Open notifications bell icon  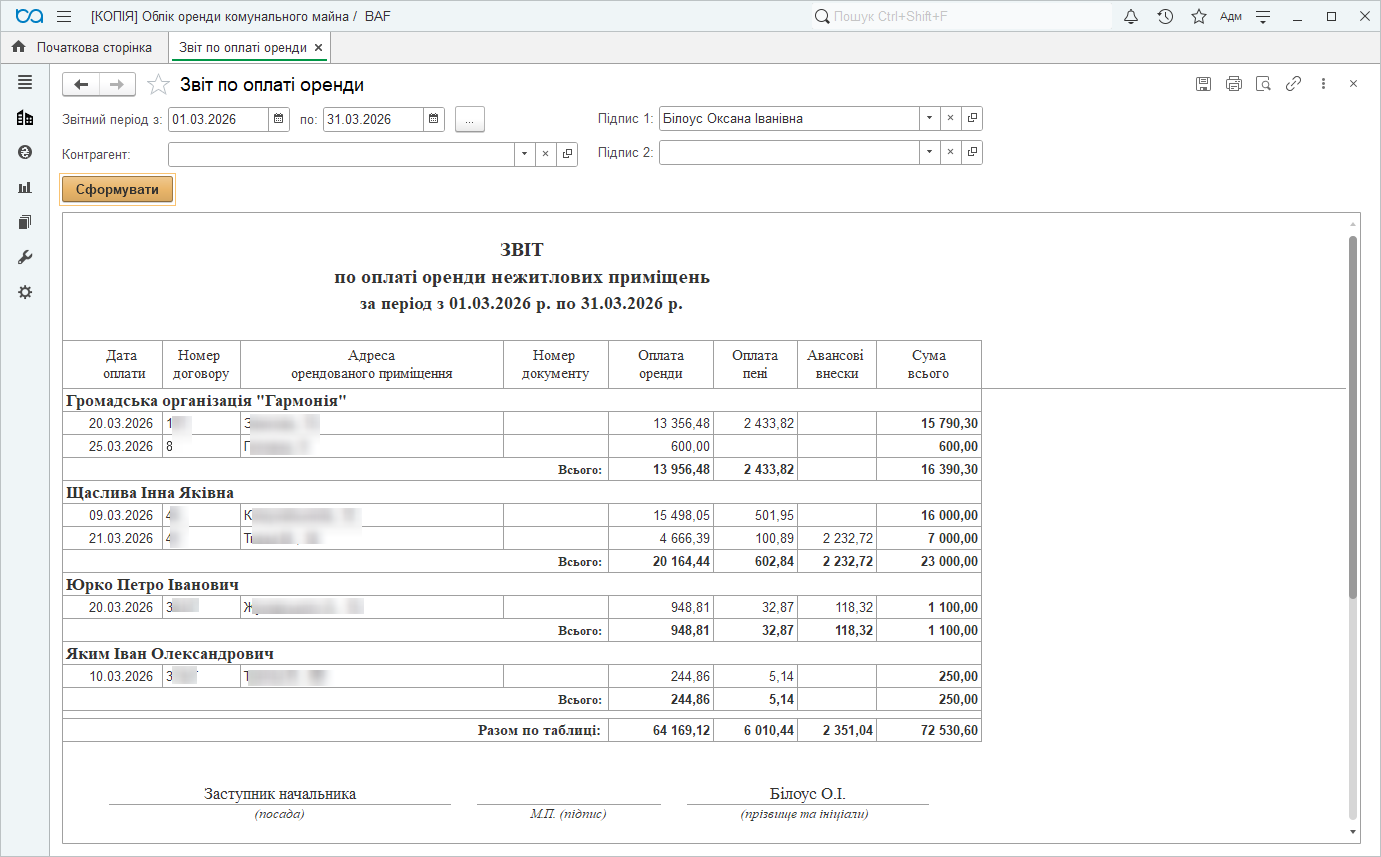(1131, 17)
